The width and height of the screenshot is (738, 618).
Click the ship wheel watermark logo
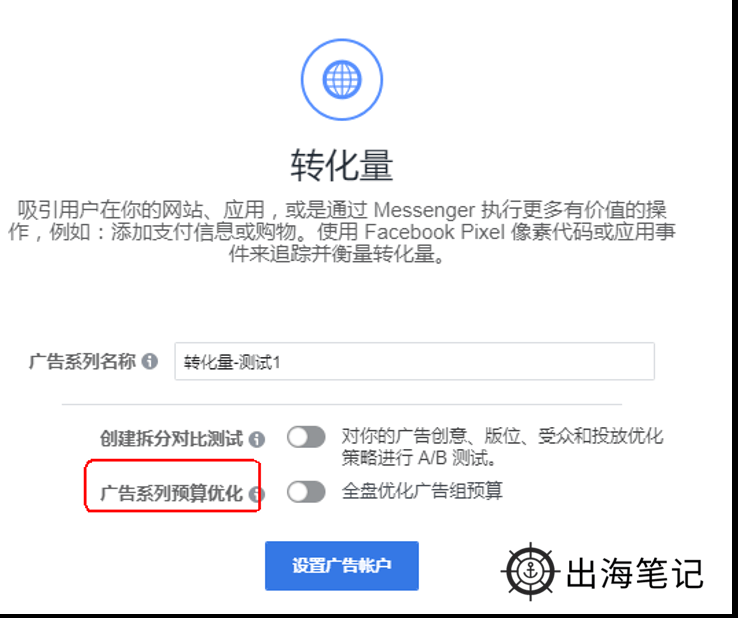(x=530, y=571)
